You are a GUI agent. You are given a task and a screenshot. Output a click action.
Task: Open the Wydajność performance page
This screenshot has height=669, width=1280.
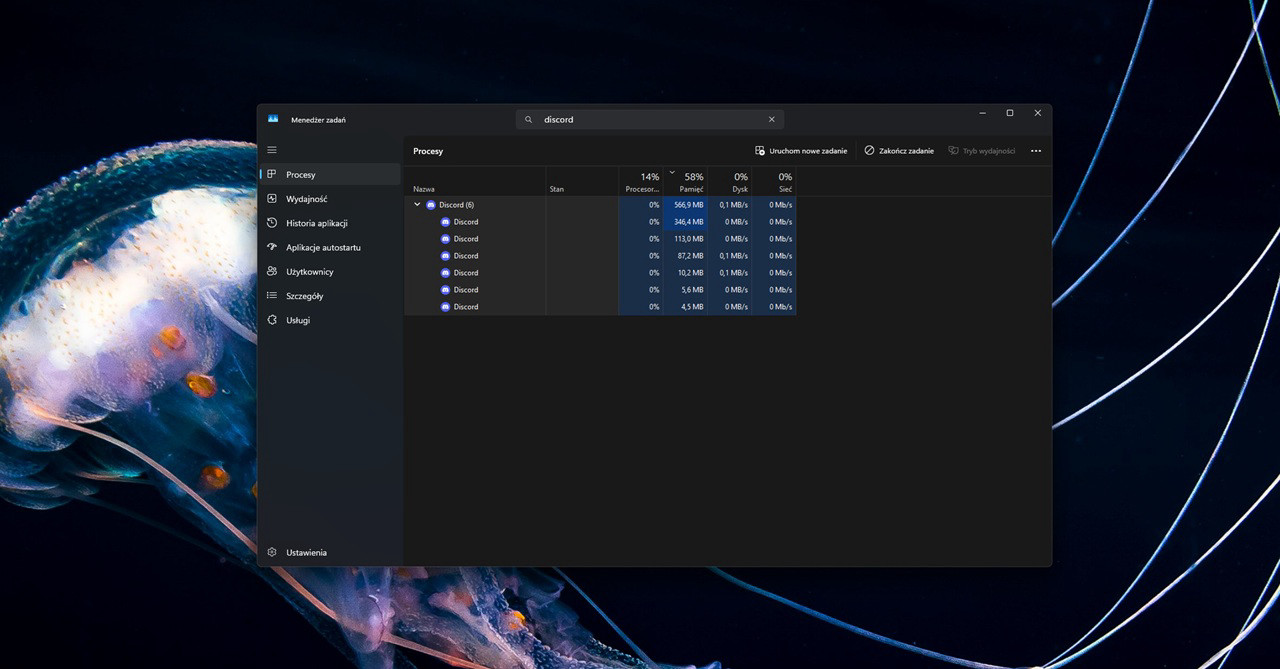(x=306, y=199)
